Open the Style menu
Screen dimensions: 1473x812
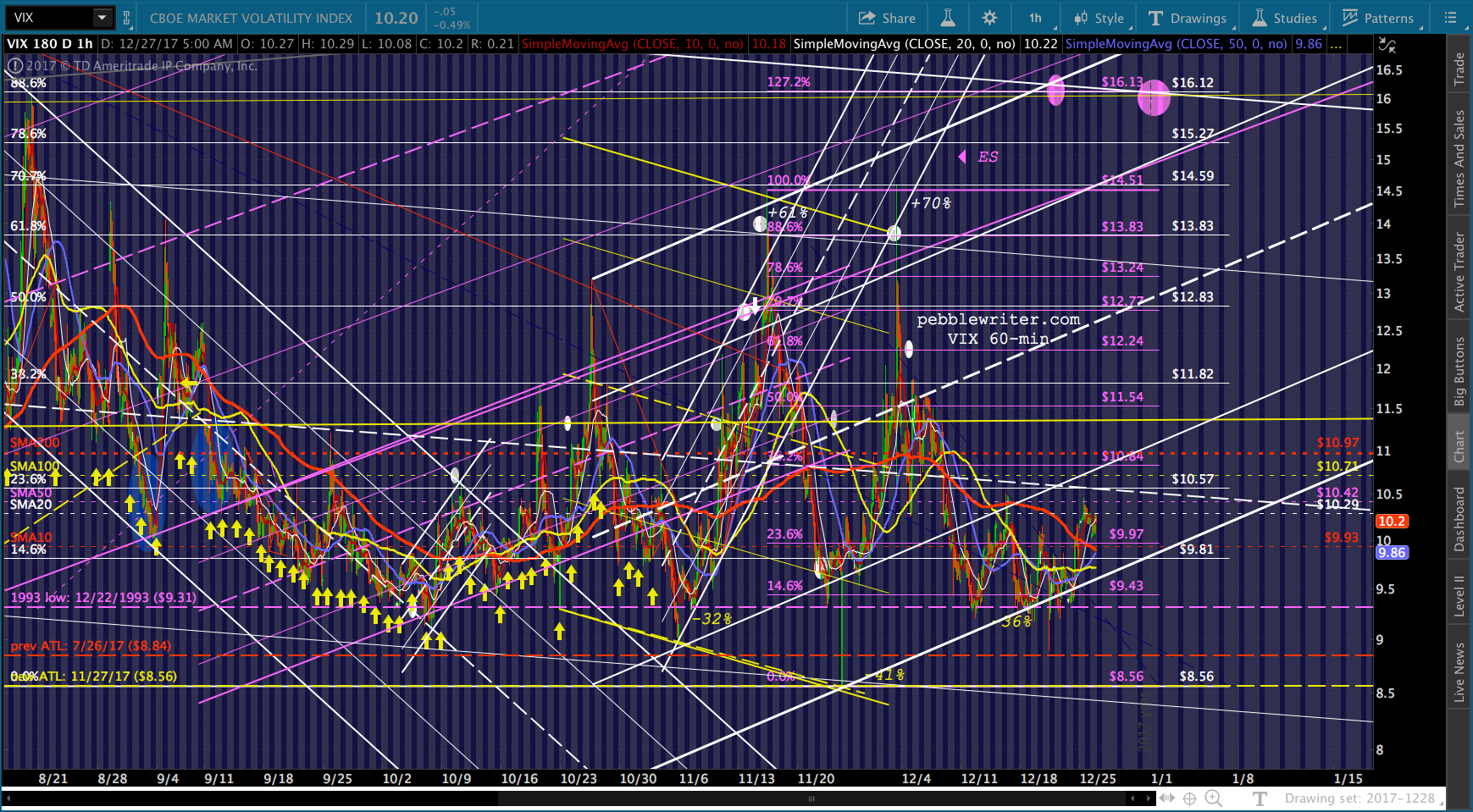1099,18
